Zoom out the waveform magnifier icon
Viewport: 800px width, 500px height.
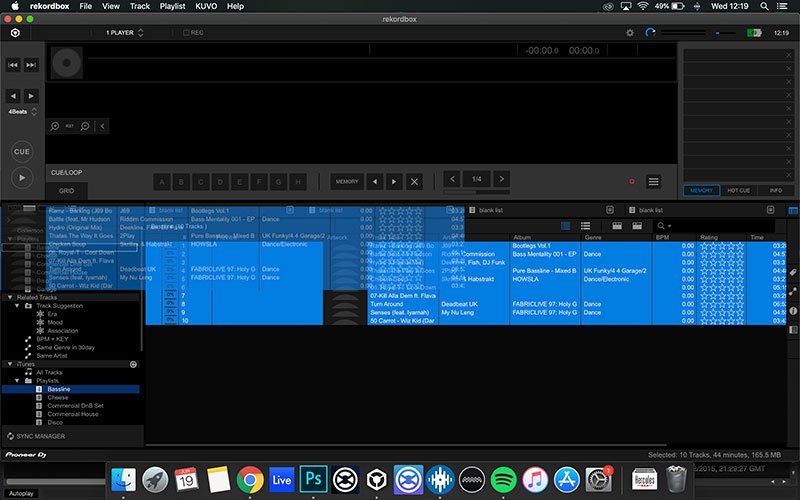(x=85, y=126)
